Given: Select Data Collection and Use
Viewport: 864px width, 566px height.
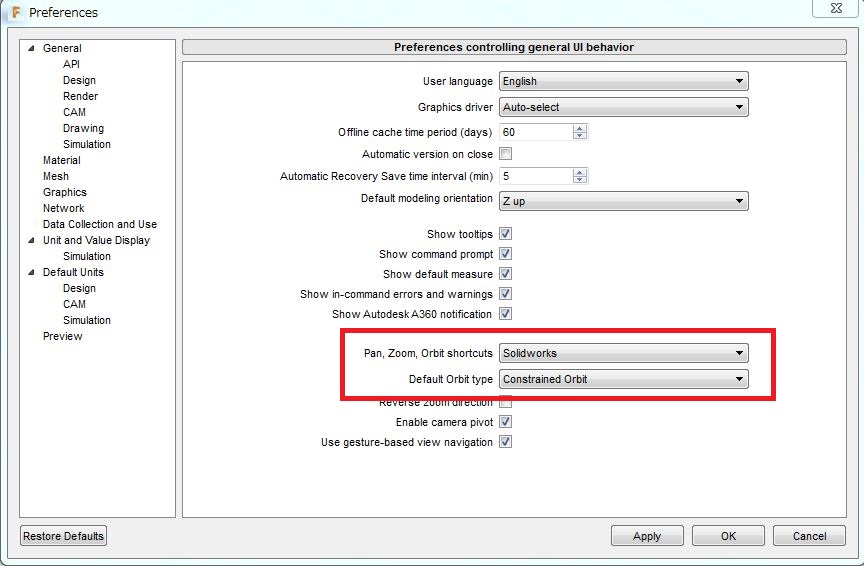Looking at the screenshot, I should pyautogui.click(x=100, y=224).
